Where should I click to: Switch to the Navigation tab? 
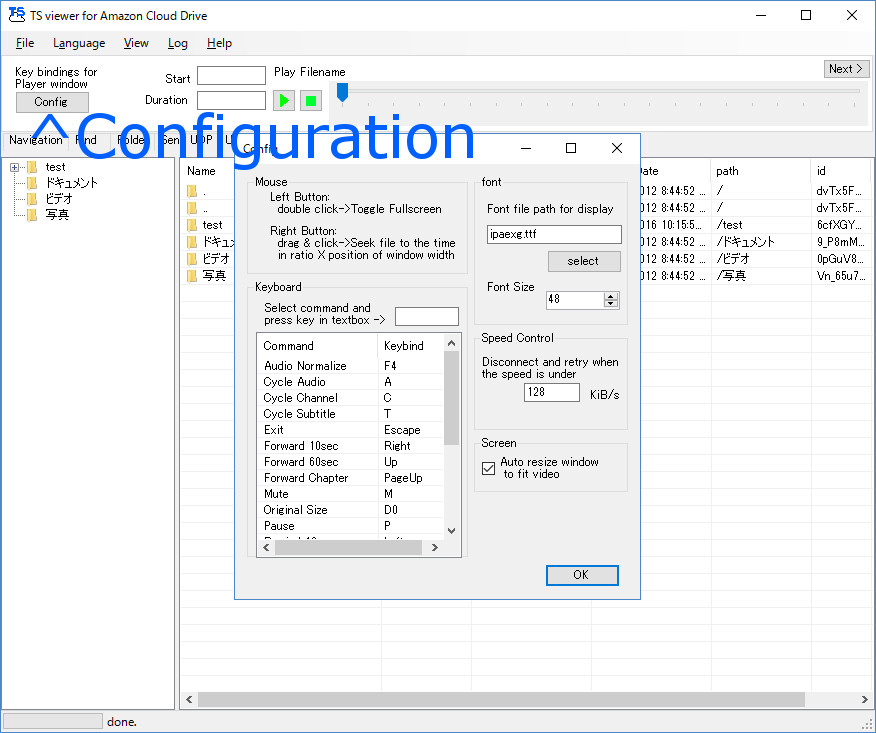click(x=35, y=140)
